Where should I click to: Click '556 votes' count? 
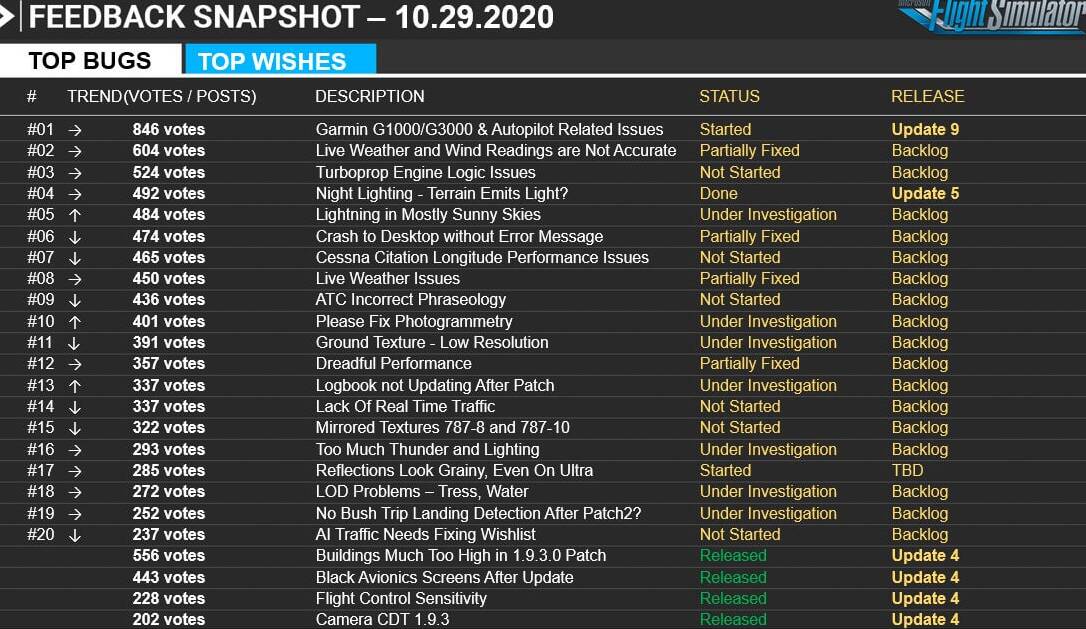pyautogui.click(x=169, y=556)
